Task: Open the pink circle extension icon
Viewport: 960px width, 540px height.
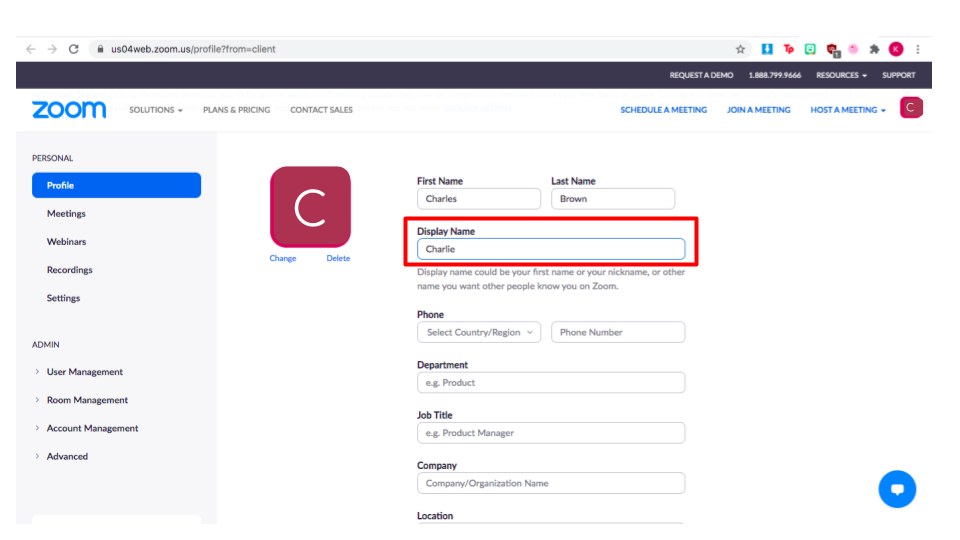Action: coord(853,49)
